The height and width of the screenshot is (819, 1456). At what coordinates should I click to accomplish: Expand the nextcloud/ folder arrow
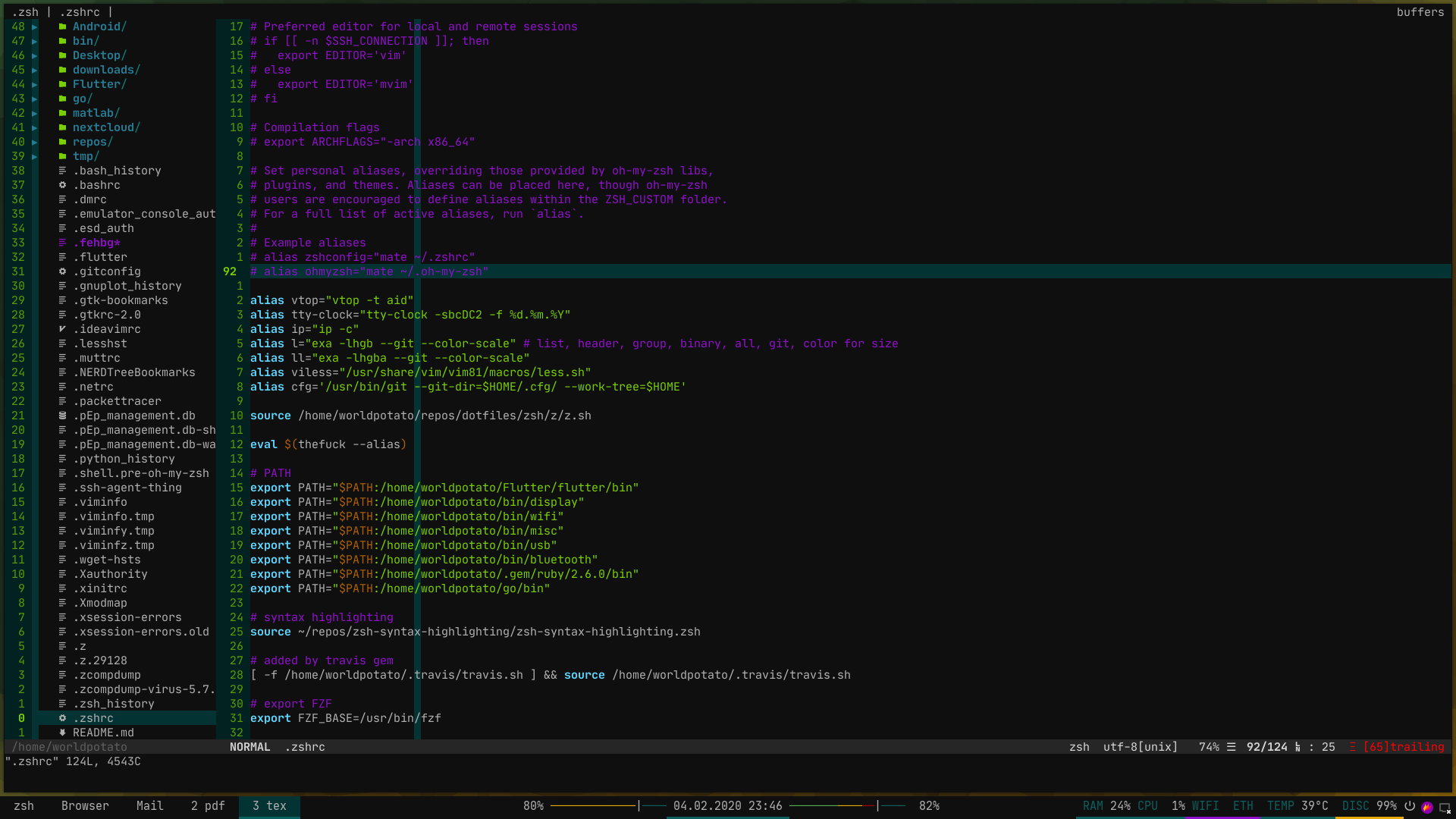(x=35, y=127)
